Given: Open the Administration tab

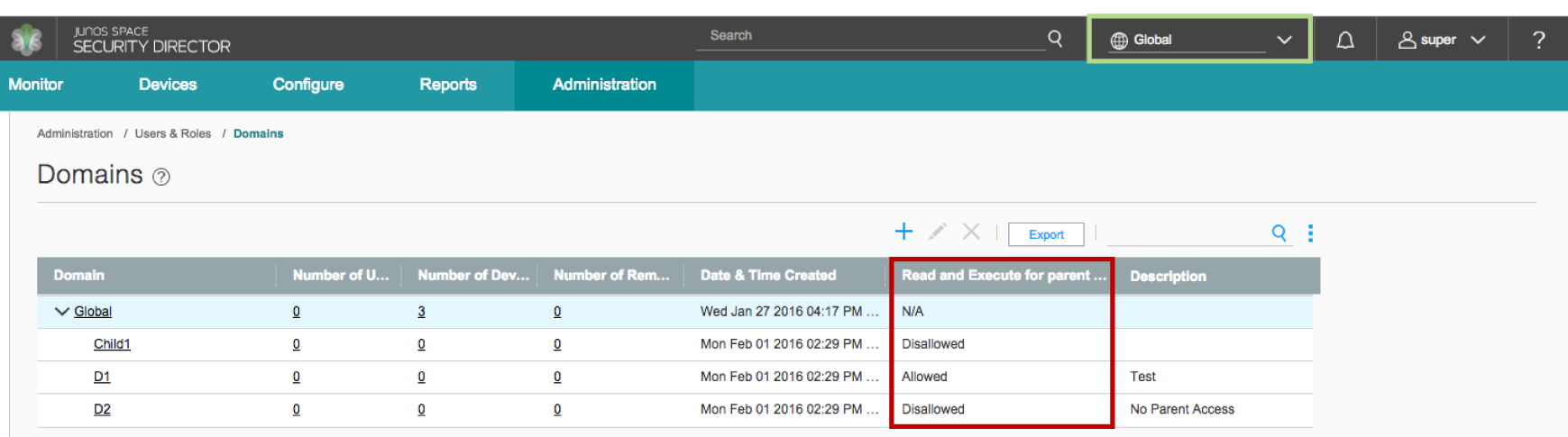Looking at the screenshot, I should click(x=604, y=85).
